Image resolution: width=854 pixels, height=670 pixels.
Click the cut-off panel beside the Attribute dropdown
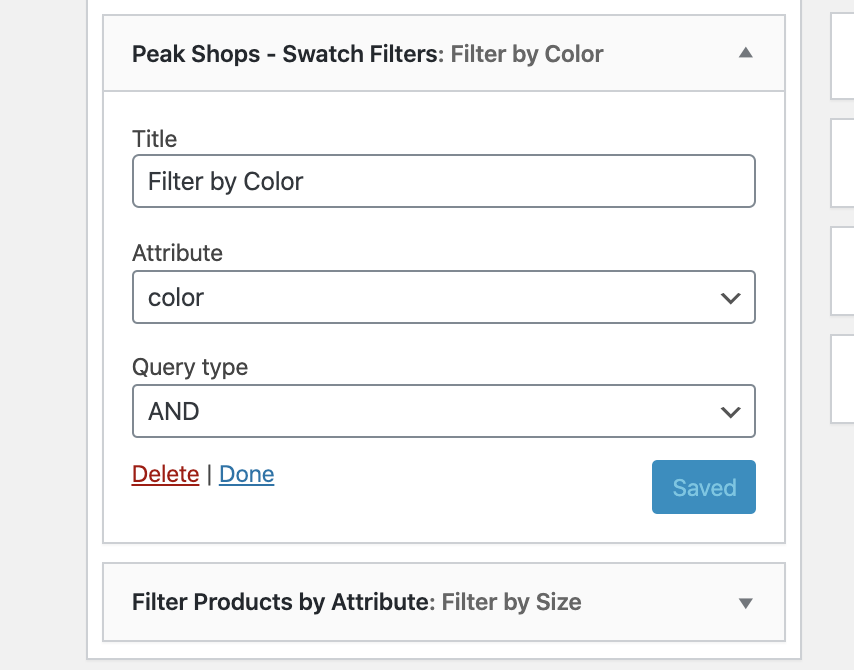(842, 271)
